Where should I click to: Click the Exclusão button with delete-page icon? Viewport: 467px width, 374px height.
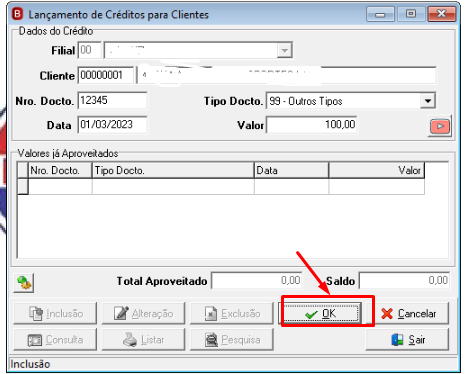pyautogui.click(x=232, y=313)
